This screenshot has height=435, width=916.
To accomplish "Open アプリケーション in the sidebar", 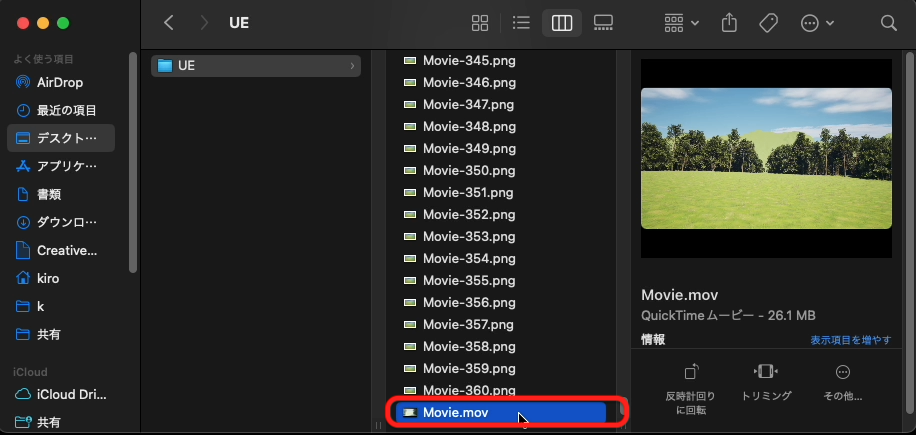I will 61,166.
